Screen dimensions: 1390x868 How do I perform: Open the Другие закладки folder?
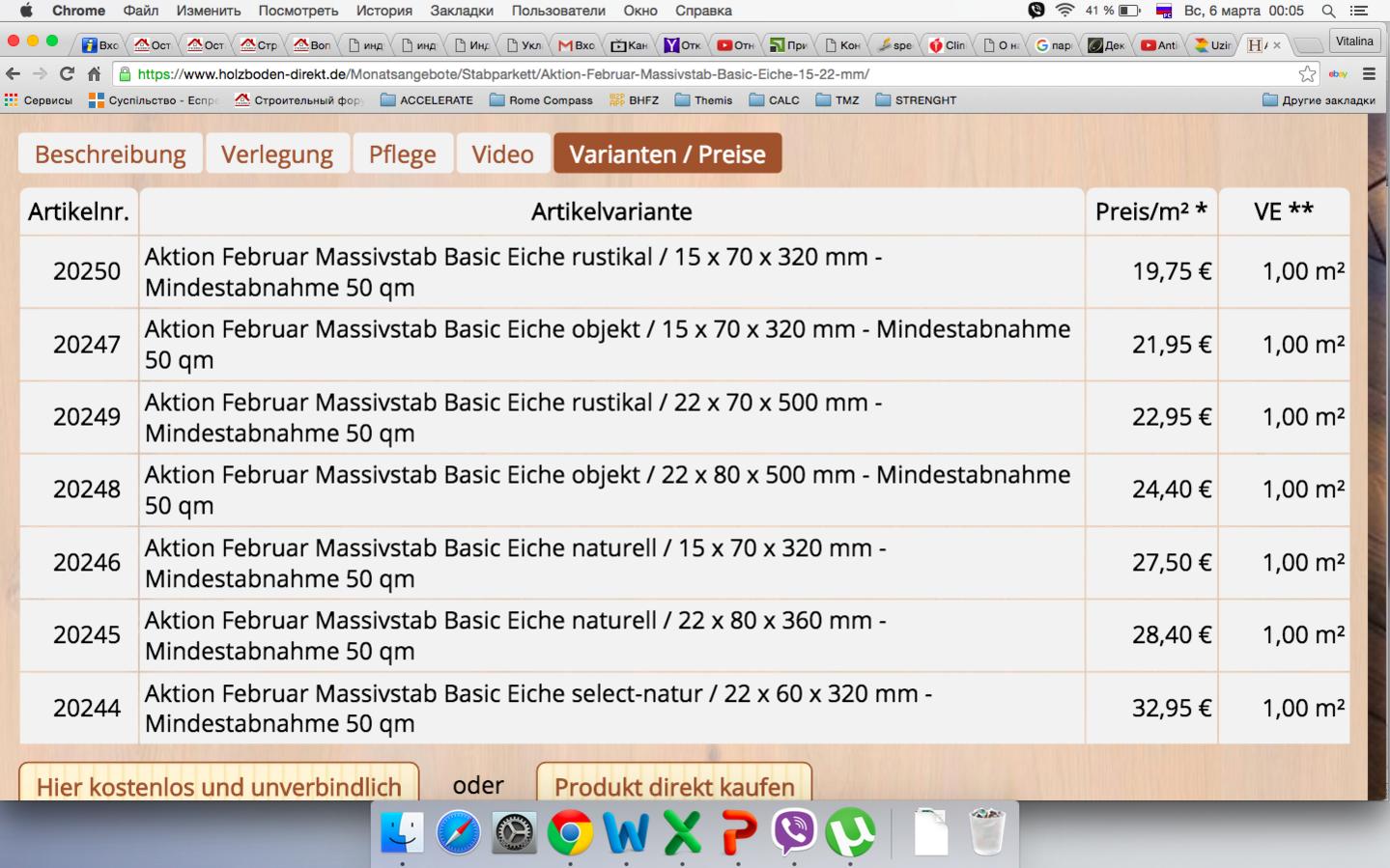[x=1319, y=99]
